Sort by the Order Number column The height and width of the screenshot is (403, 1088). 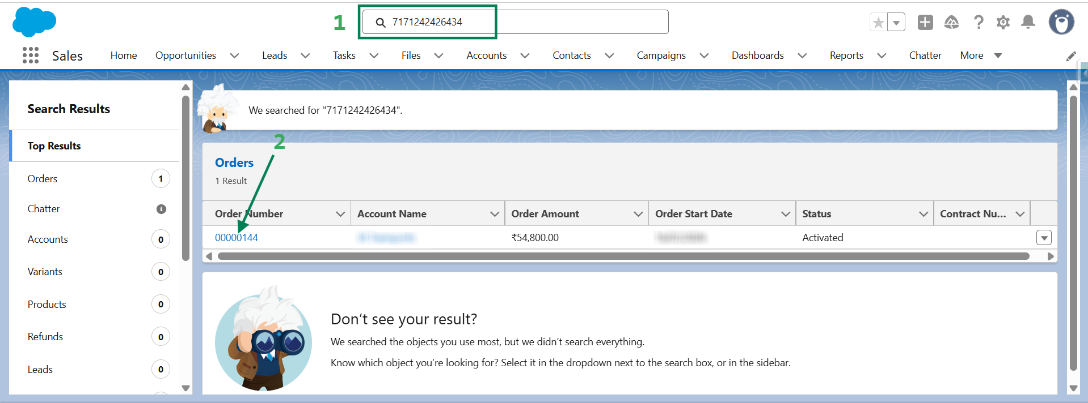coord(249,214)
